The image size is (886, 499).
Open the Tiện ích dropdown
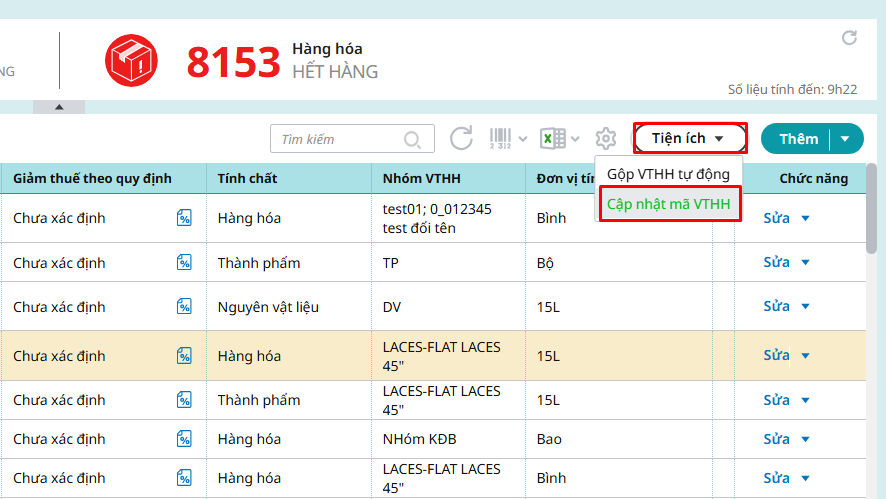(690, 139)
